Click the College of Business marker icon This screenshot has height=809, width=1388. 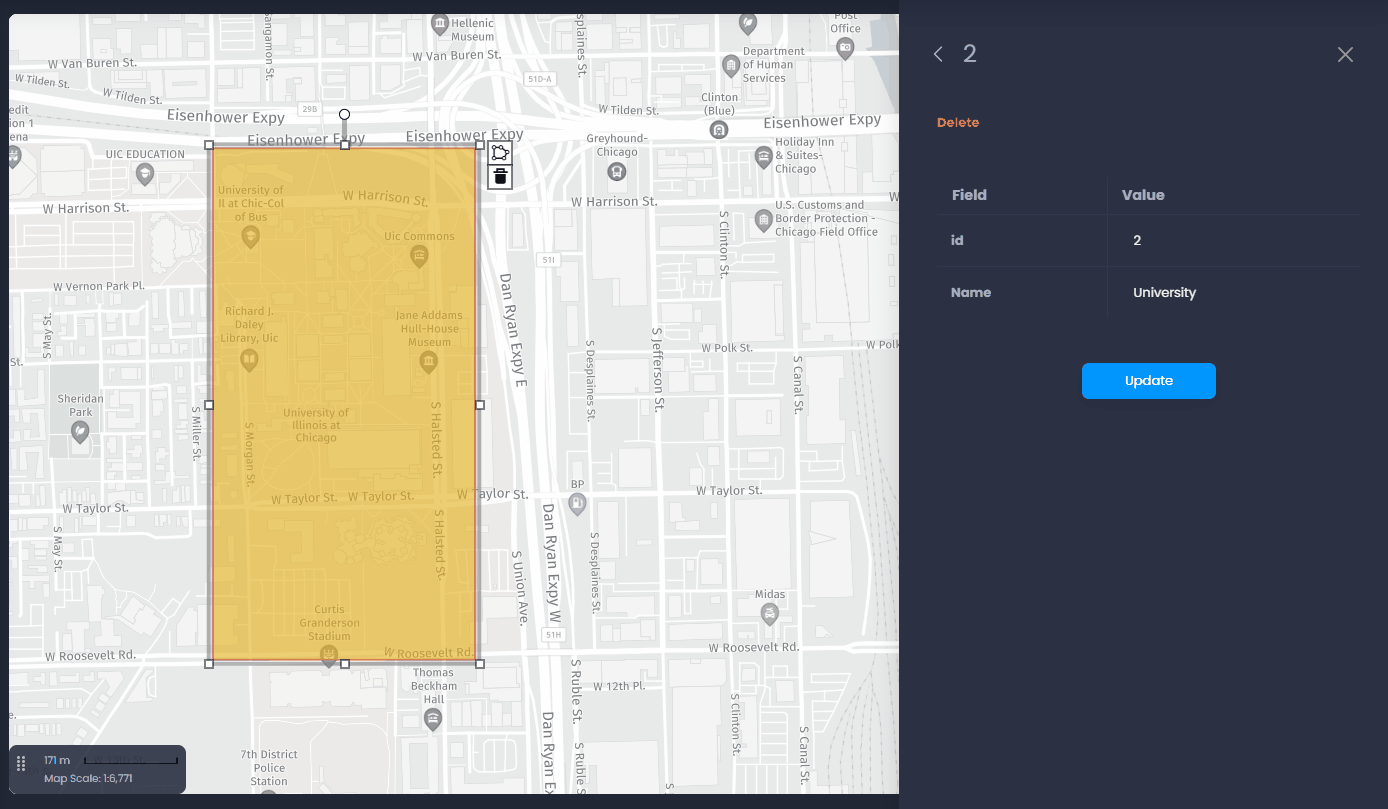[250, 237]
